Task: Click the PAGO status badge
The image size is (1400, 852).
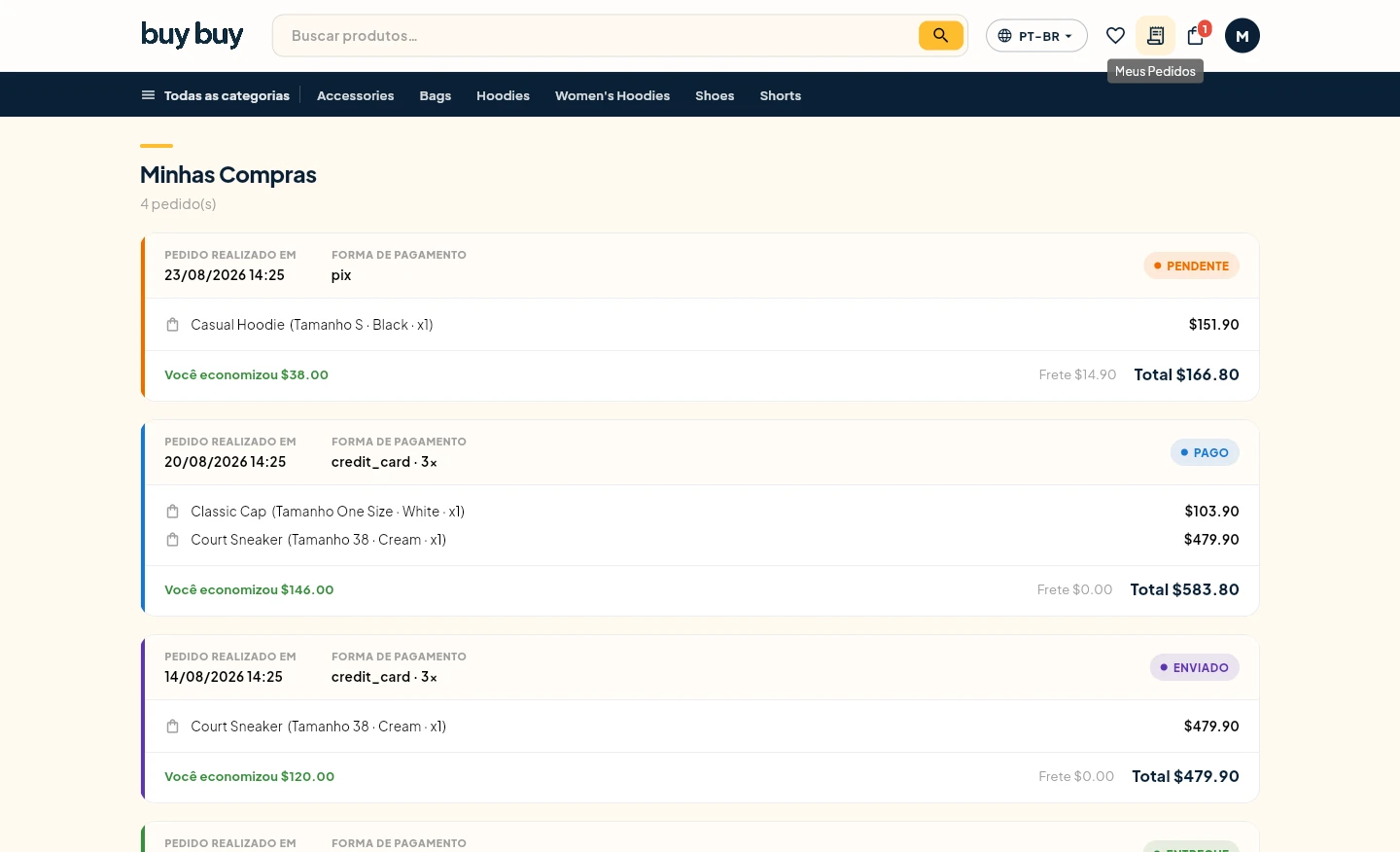Action: [1205, 452]
